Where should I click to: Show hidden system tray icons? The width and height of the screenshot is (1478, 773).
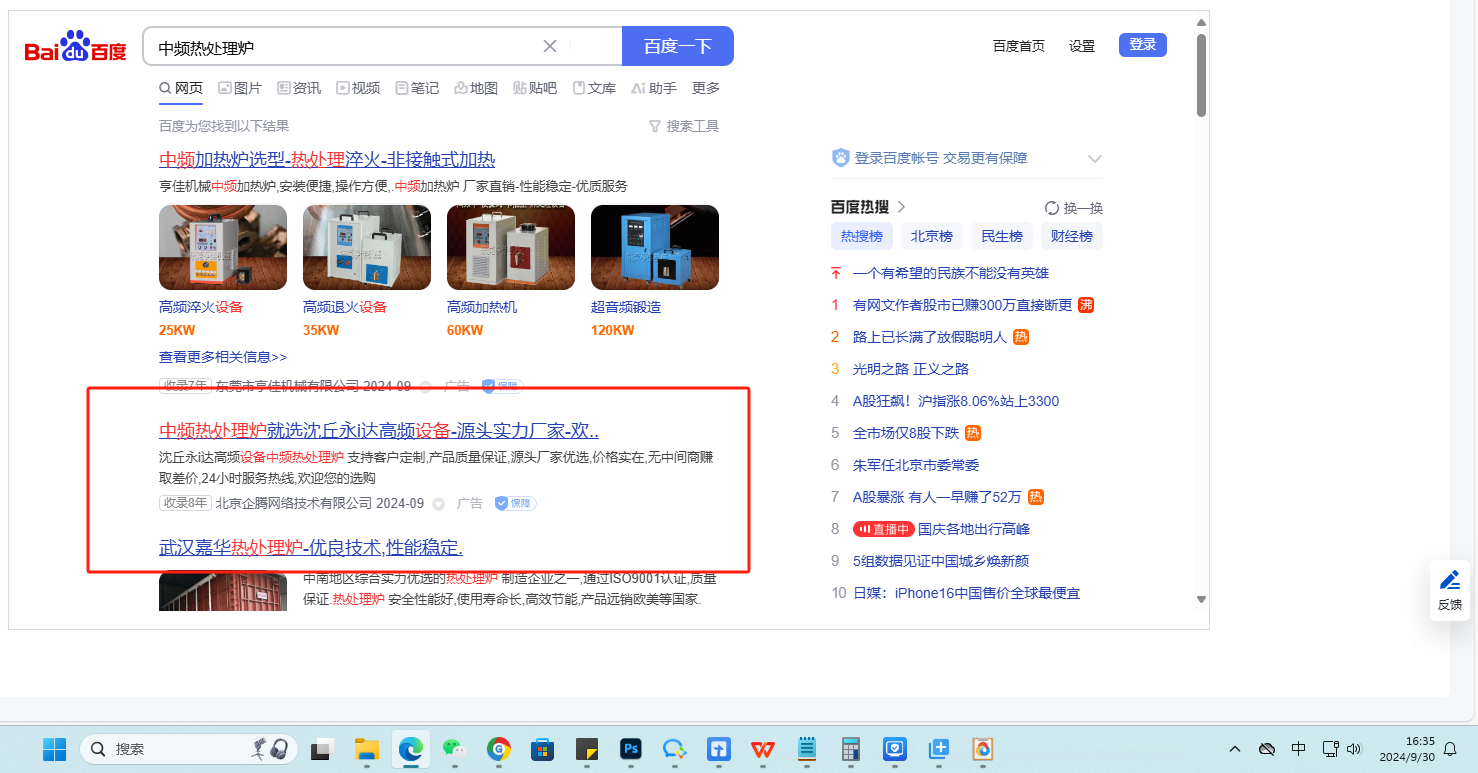click(1235, 749)
